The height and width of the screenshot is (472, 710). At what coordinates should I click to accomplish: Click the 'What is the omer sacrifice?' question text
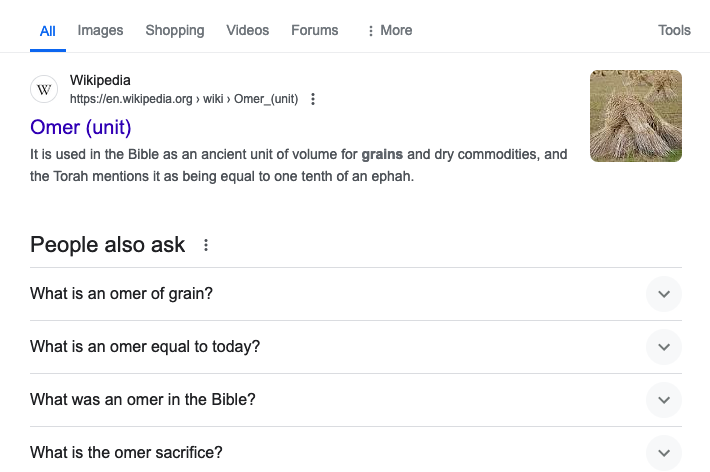pos(126,453)
